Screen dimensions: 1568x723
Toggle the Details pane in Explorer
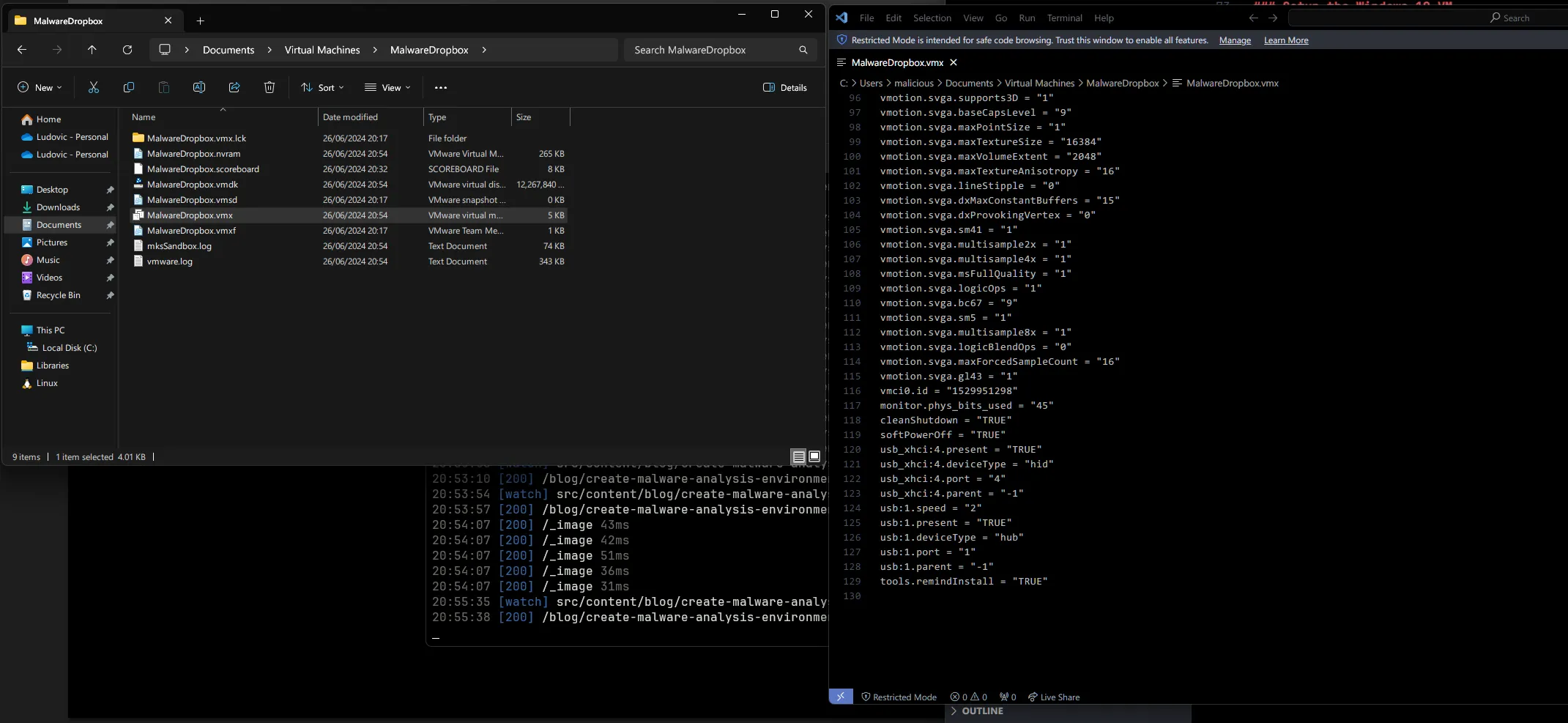click(x=785, y=88)
